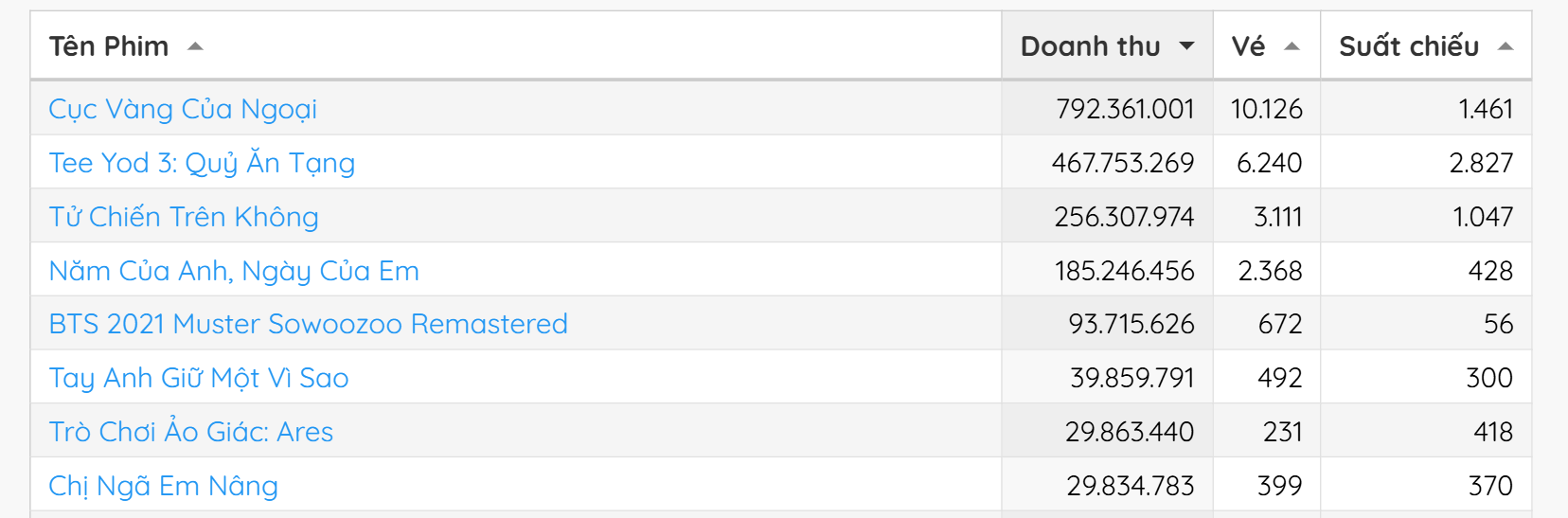Screen dimensions: 1568x518
Task: Open Chị Ngã Em Nâng movie link
Action: click(x=163, y=486)
